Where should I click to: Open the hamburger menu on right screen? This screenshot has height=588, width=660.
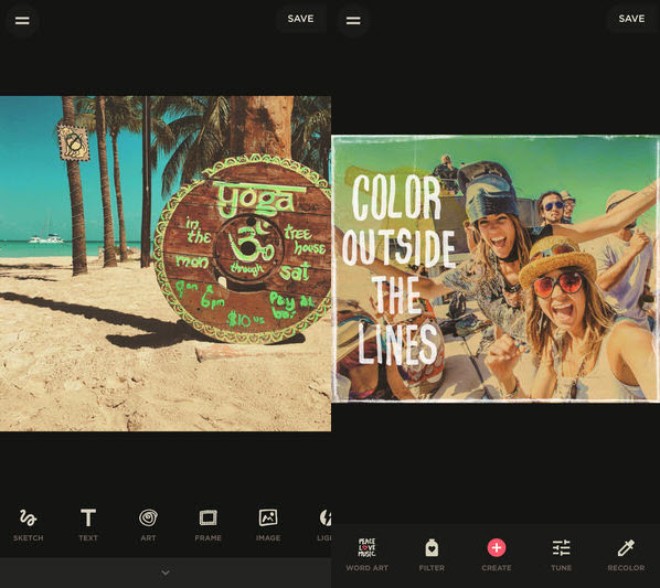pyautogui.click(x=352, y=19)
